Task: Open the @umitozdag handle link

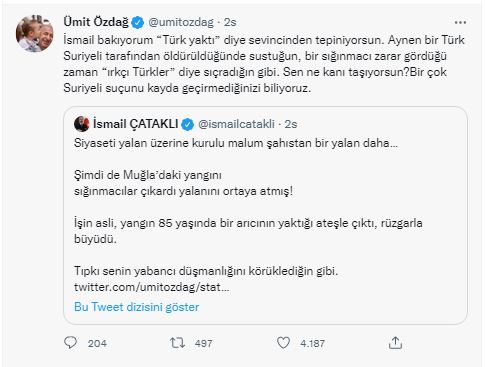Action: [181, 22]
